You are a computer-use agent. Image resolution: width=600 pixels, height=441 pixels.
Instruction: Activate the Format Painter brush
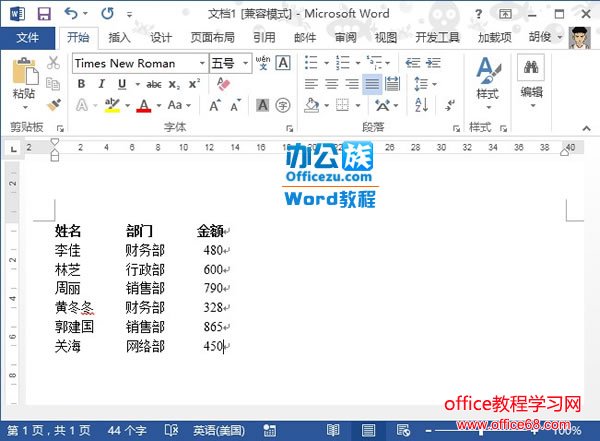(x=54, y=105)
